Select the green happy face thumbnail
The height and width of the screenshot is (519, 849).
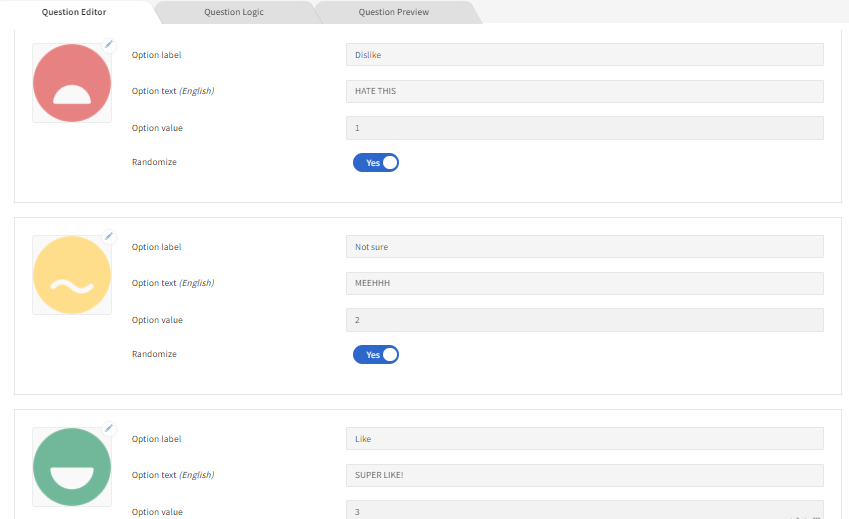pos(72,467)
